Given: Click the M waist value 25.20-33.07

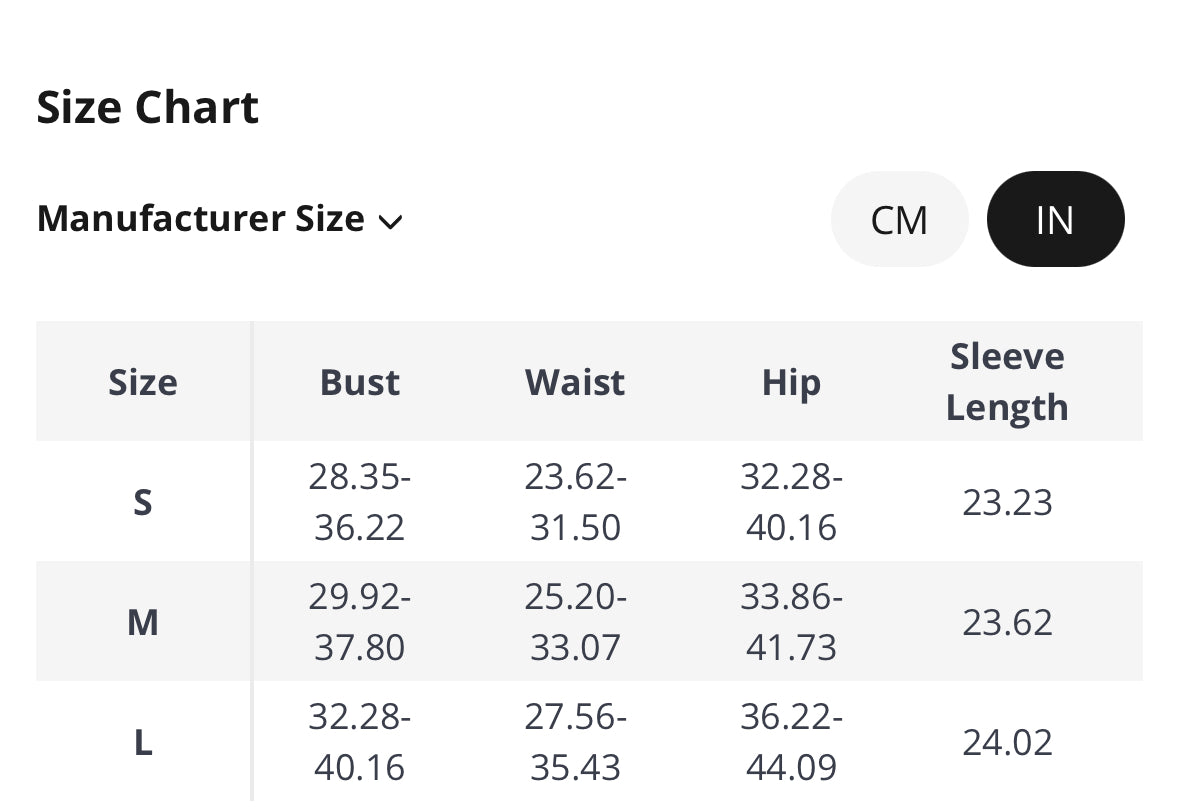Looking at the screenshot, I should click(x=575, y=622).
